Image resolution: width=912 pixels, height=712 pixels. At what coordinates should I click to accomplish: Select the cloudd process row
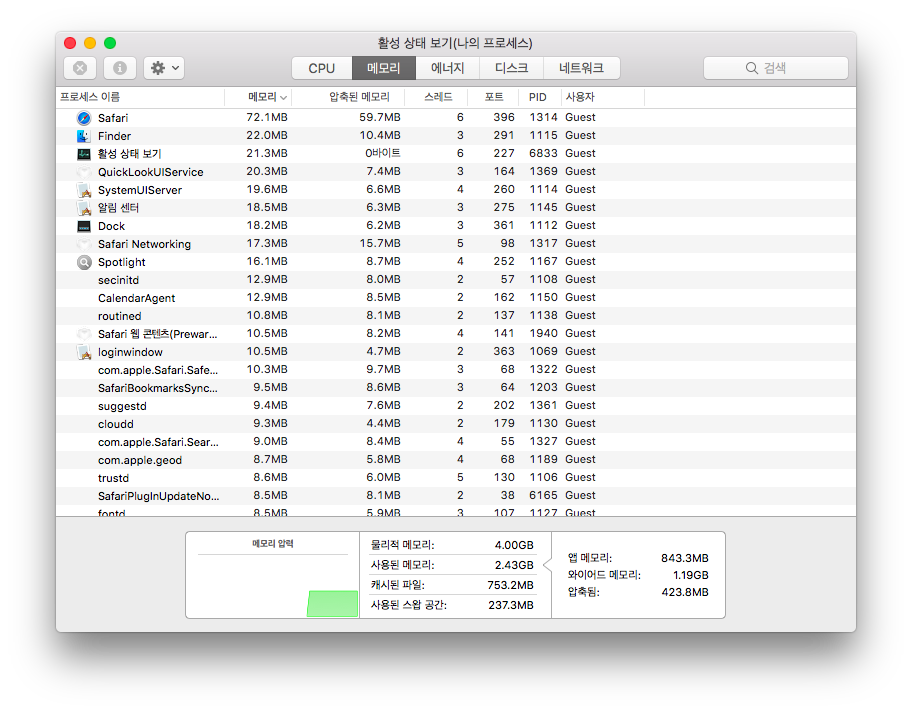456,424
